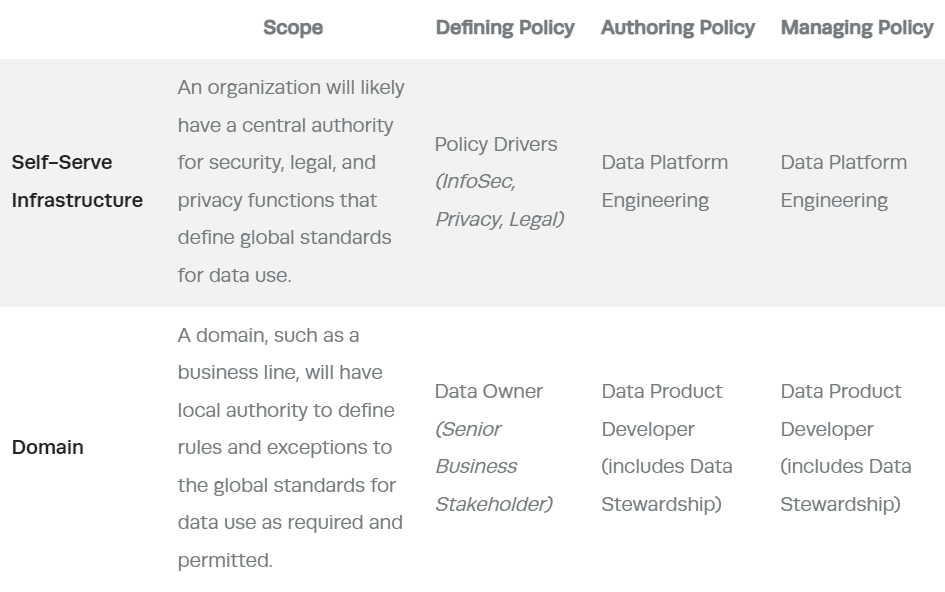Select '(includes Data Stewardship)' in Managing Policy column
Viewport: 945px width, 592px height.
845,485
